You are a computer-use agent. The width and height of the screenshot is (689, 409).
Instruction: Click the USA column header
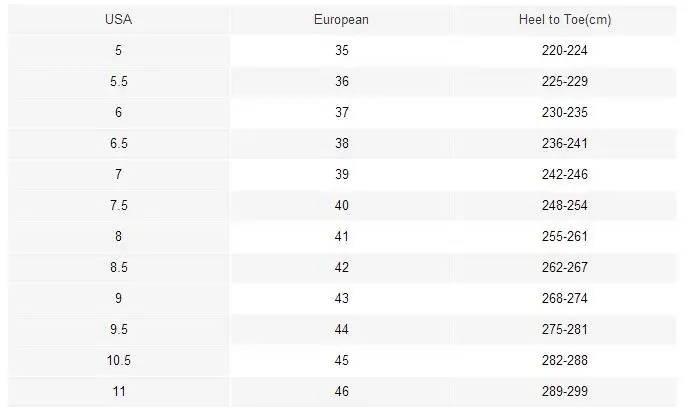point(118,19)
